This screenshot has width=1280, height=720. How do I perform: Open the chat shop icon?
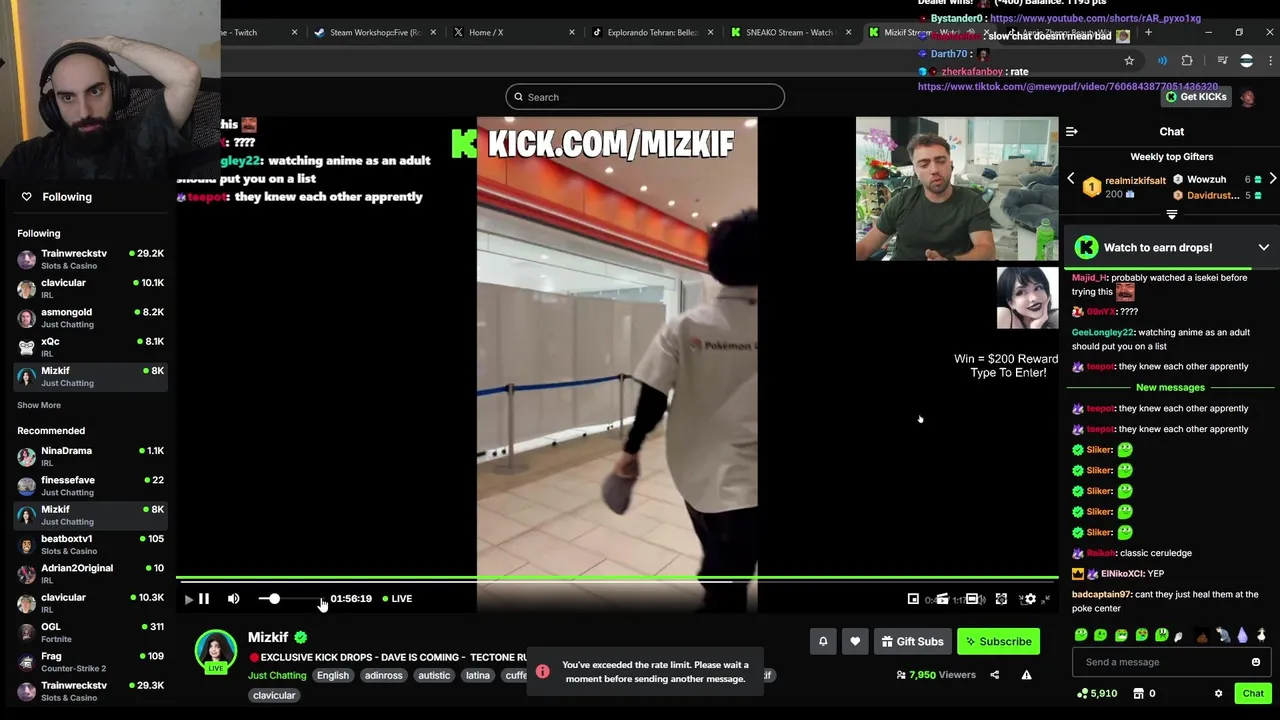click(x=1138, y=693)
